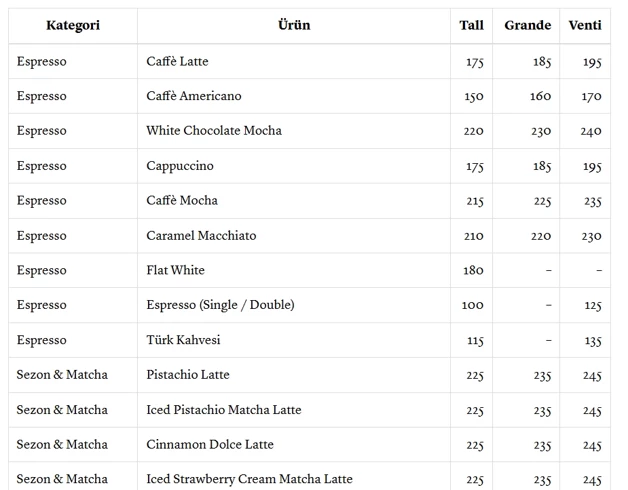Viewport: 628px width, 490px height.
Task: Select the Espresso (Single / Double) cell
Action: [x=220, y=305]
